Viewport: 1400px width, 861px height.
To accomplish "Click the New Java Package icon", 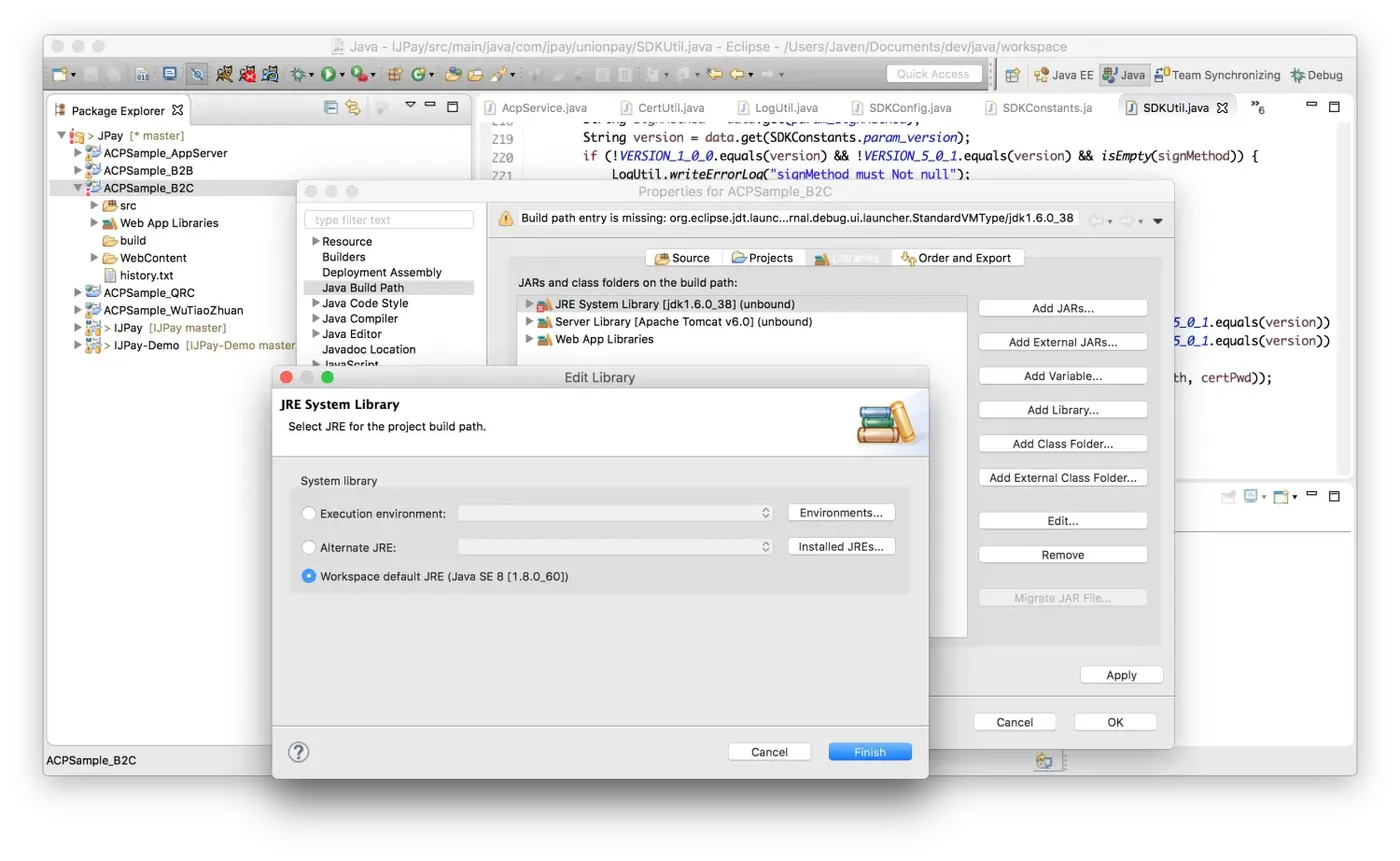I will [x=395, y=74].
